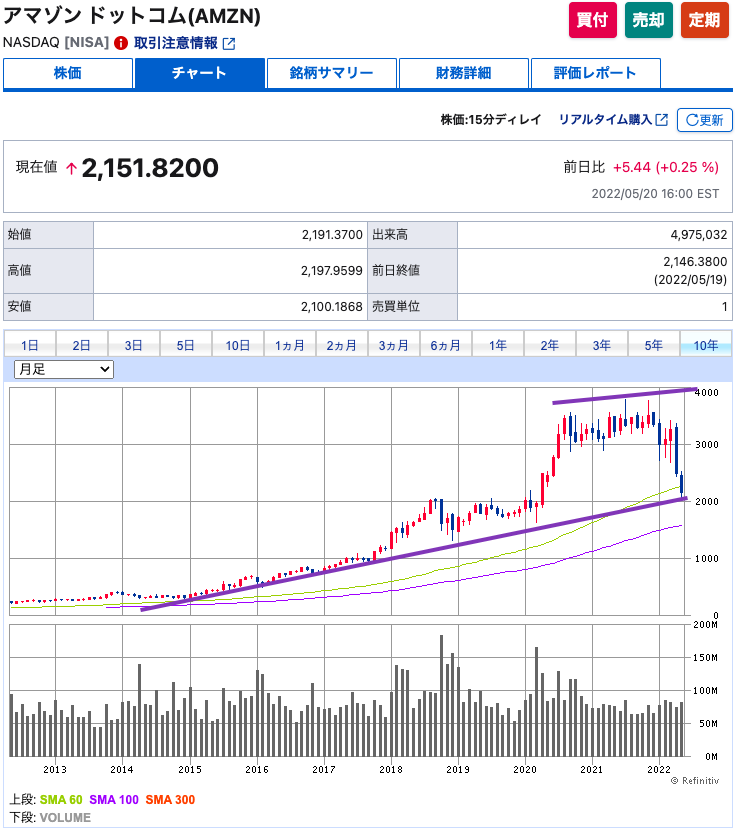The height and width of the screenshot is (828, 735).
Task: Click the timestamp 2022/05/20 16:00 EST
Action: click(x=655, y=194)
